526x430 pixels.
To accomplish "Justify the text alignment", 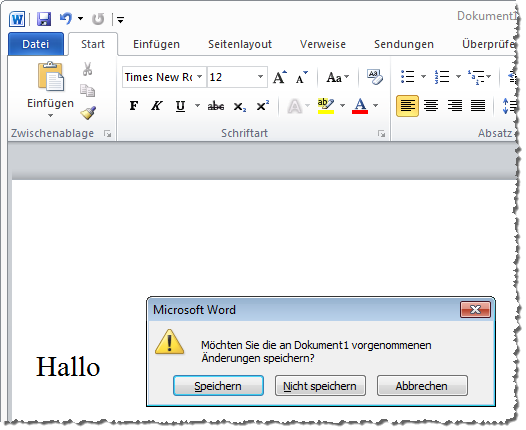I will 478,106.
